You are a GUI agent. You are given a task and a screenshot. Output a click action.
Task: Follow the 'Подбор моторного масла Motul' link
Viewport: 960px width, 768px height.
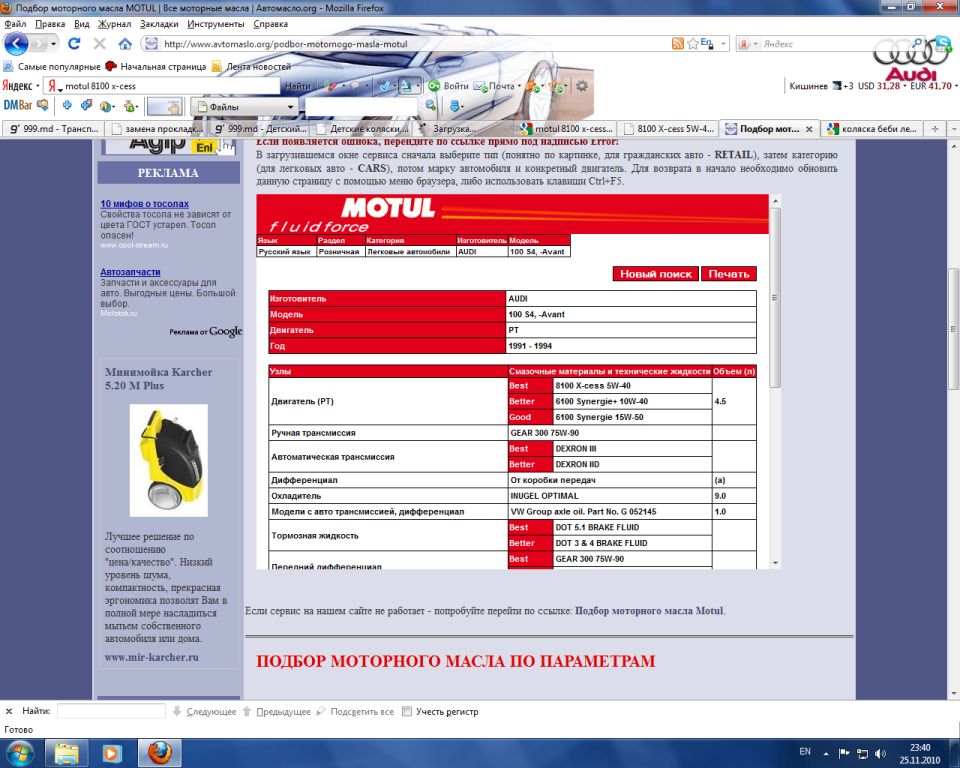click(649, 611)
